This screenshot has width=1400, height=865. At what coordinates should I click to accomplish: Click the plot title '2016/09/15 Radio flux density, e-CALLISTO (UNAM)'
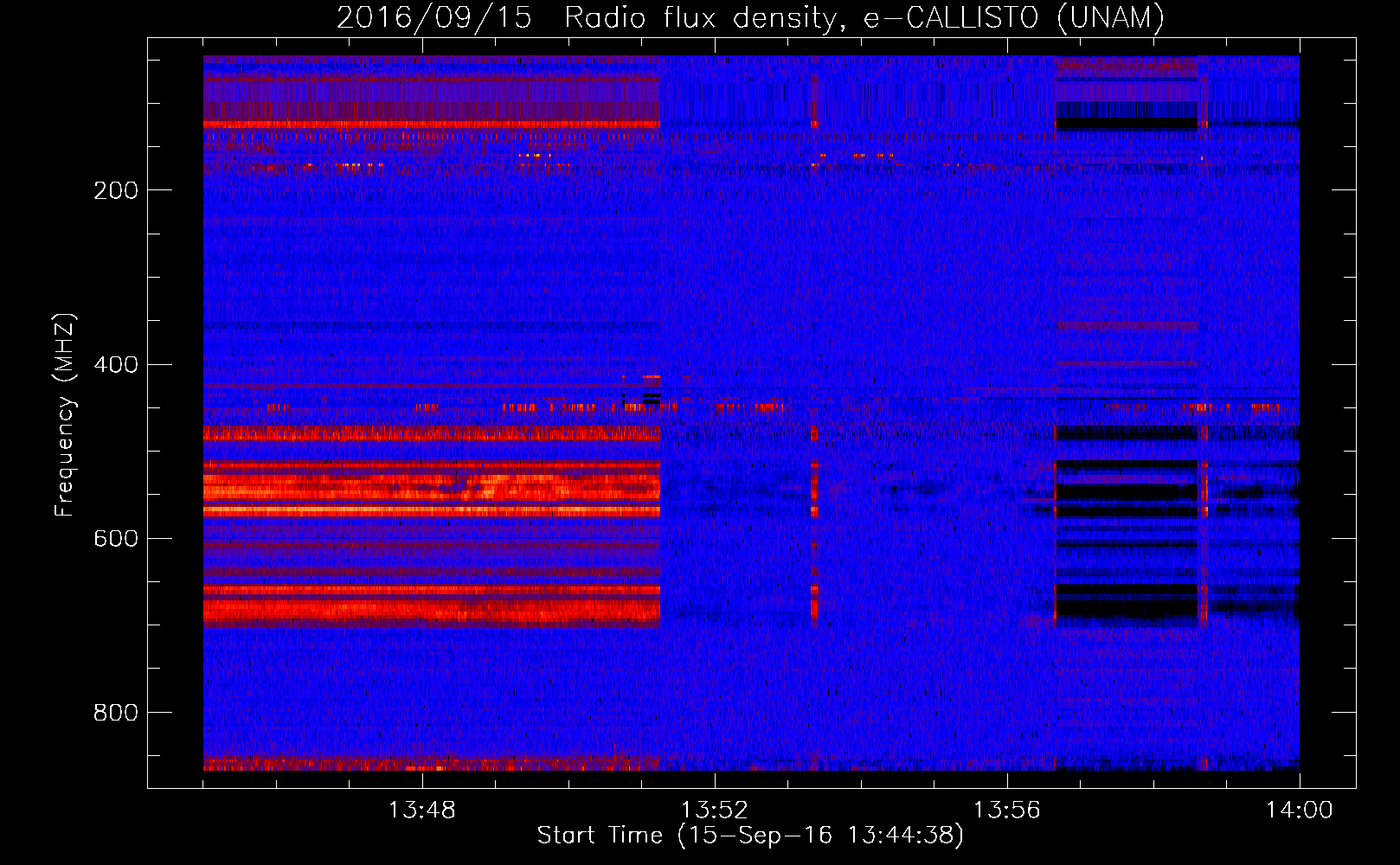tap(750, 17)
